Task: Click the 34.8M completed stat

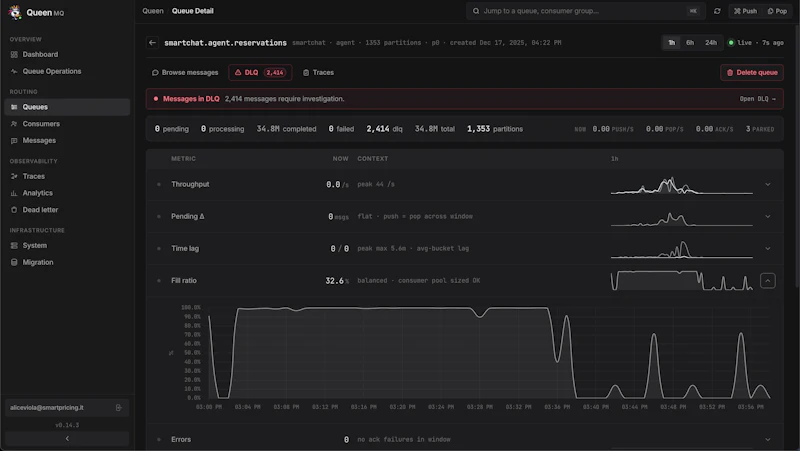Action: 286,129
